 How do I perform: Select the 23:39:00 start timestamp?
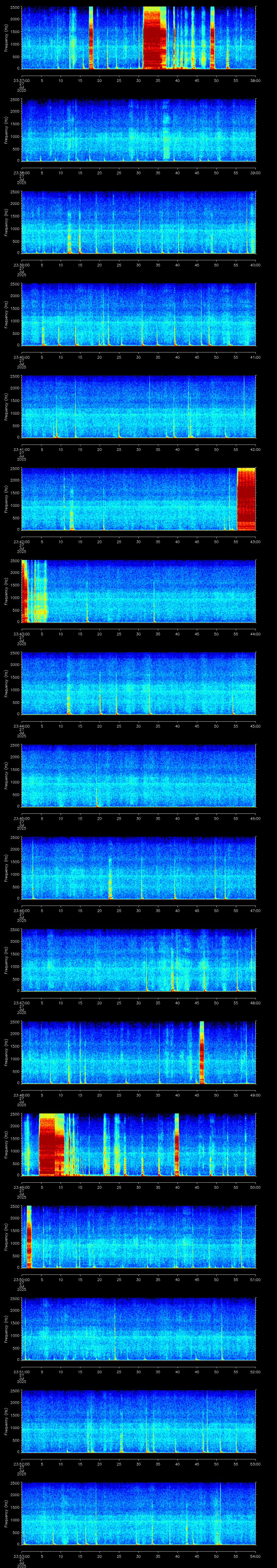pyautogui.click(x=21, y=265)
